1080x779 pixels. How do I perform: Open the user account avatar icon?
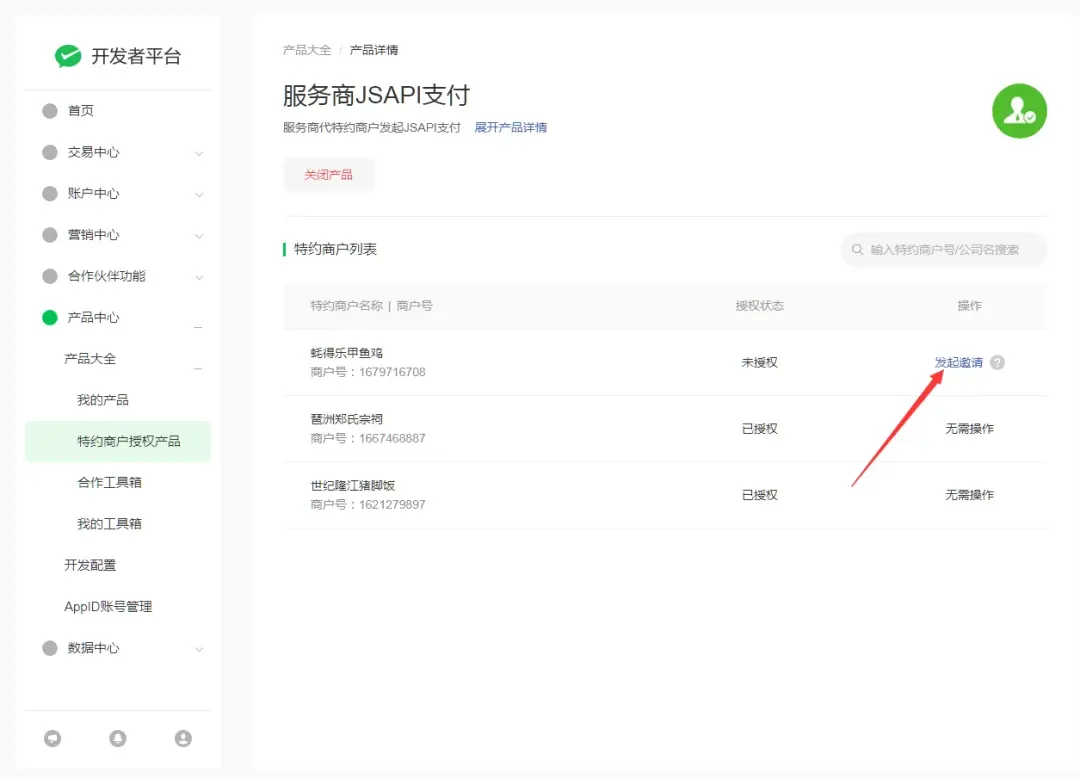pyautogui.click(x=183, y=738)
